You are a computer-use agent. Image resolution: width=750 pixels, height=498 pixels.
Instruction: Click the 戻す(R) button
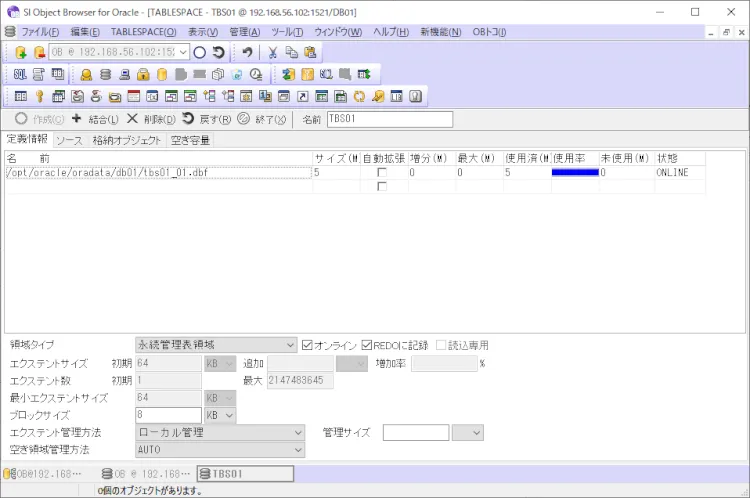pyautogui.click(x=207, y=119)
